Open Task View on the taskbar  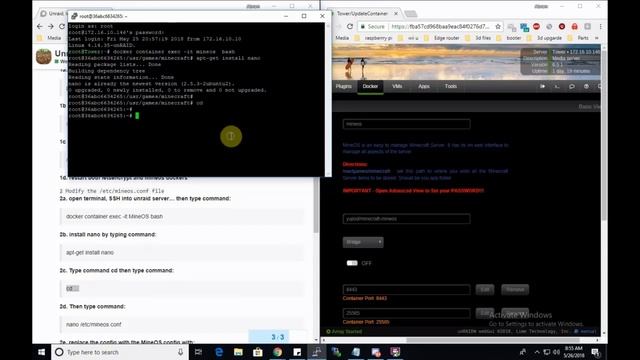point(198,352)
